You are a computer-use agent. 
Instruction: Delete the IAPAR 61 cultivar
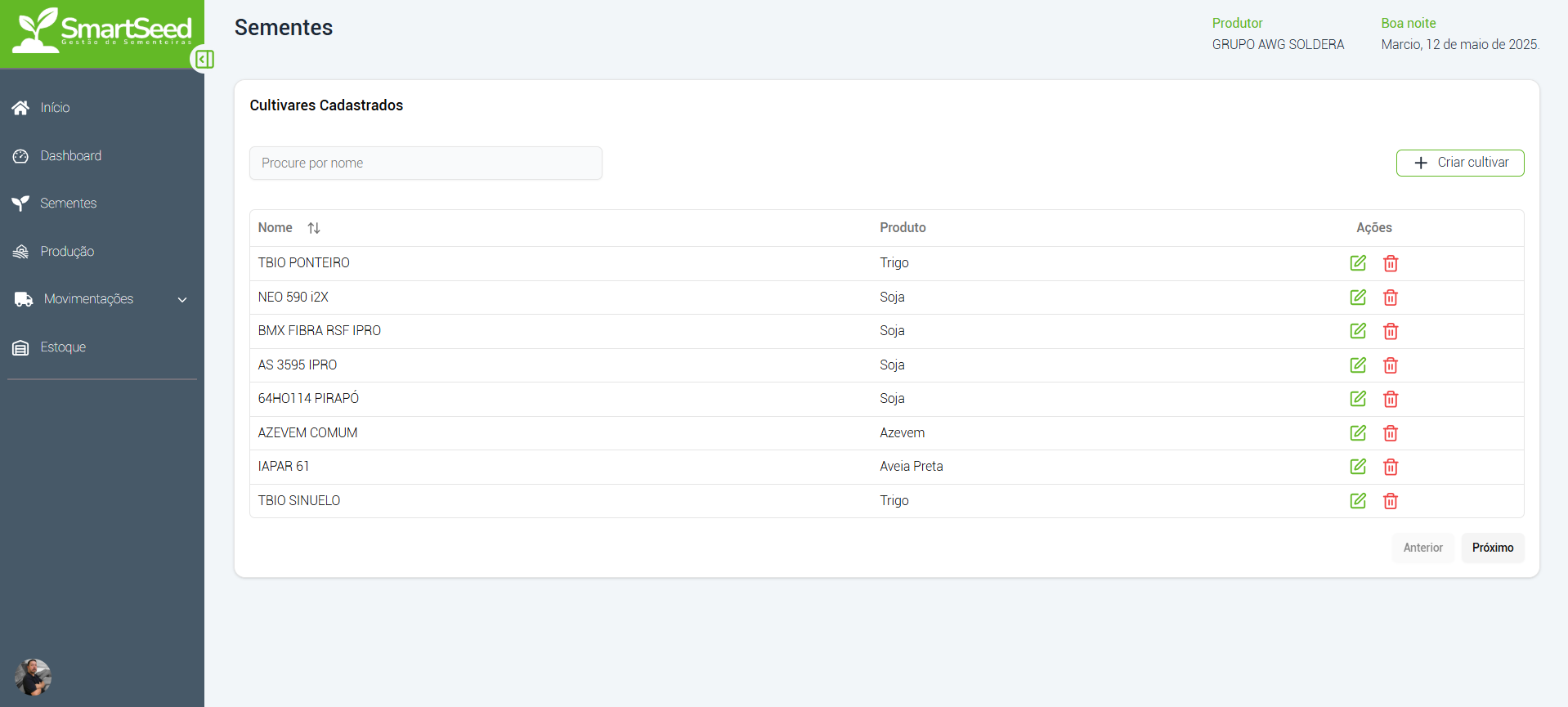click(1391, 467)
